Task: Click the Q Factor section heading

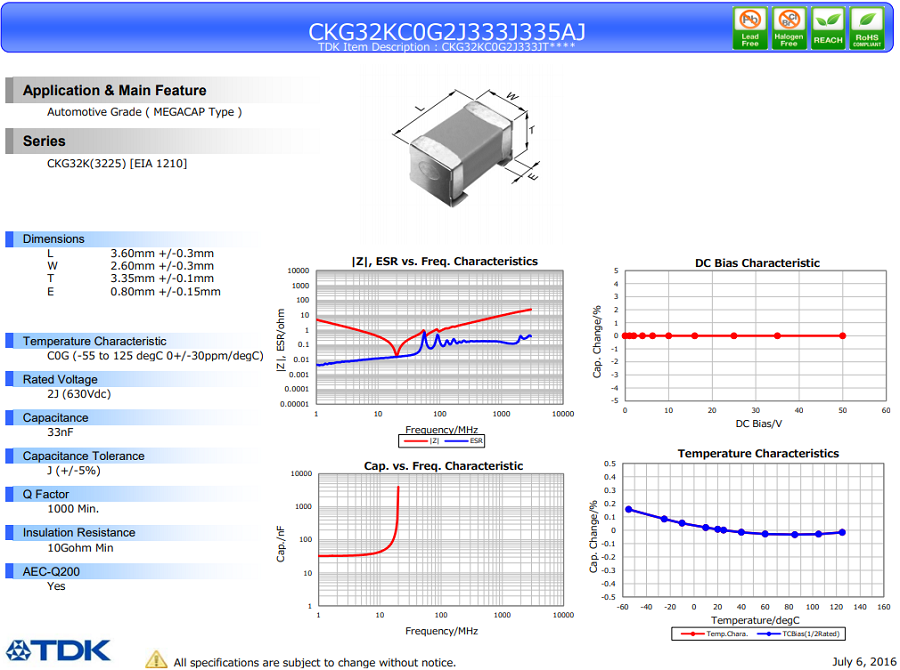Action: click(x=46, y=494)
